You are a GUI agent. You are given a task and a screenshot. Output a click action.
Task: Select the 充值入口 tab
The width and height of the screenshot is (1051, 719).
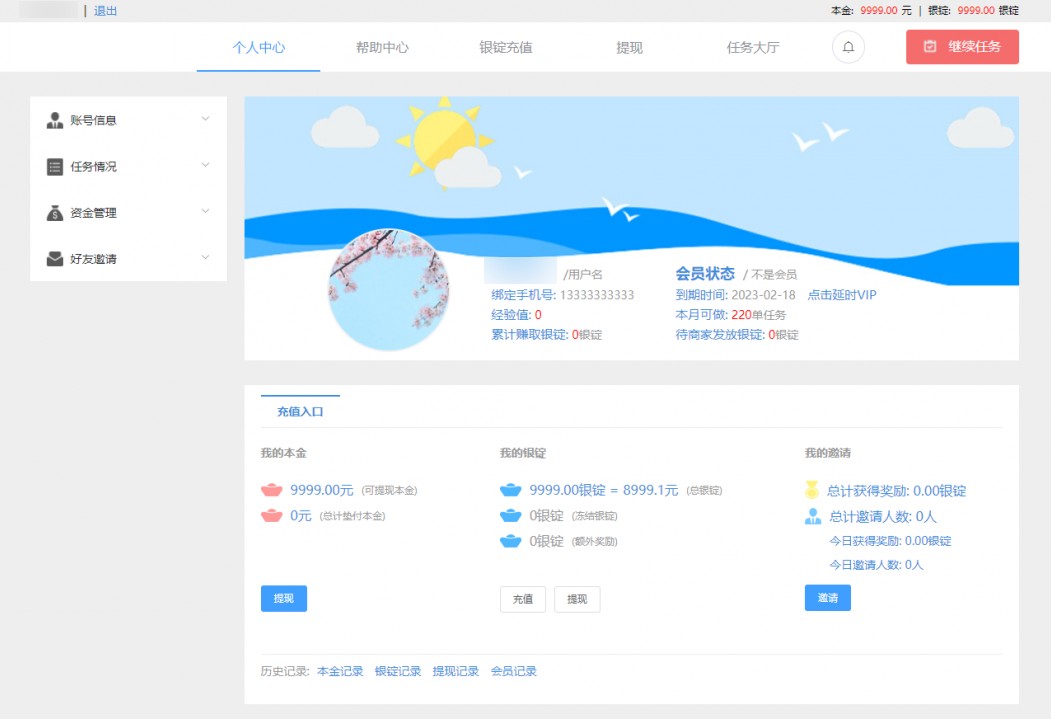[300, 411]
